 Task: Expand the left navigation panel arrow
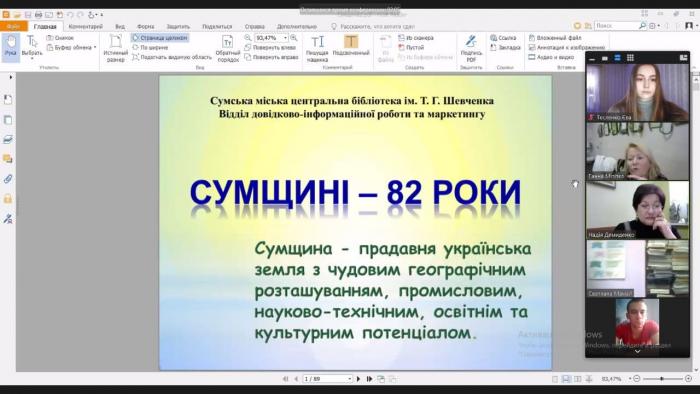tap(10, 77)
